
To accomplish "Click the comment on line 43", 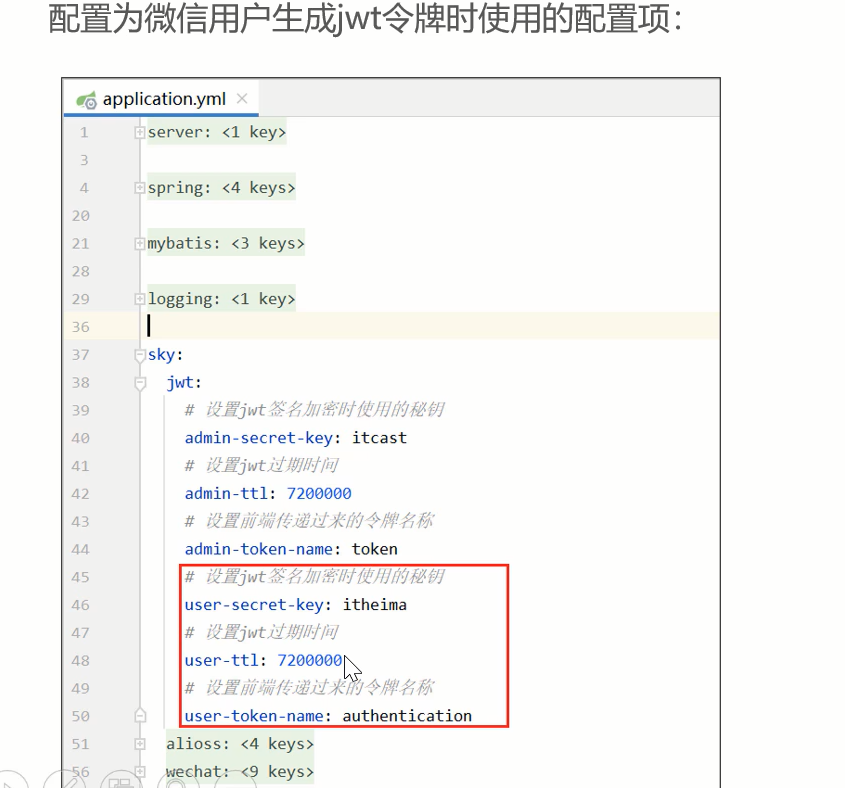I will 309,521.
